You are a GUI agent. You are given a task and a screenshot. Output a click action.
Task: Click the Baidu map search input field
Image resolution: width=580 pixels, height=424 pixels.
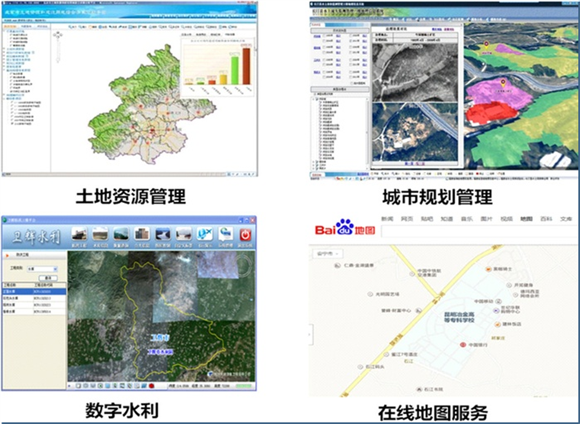tap(479, 232)
